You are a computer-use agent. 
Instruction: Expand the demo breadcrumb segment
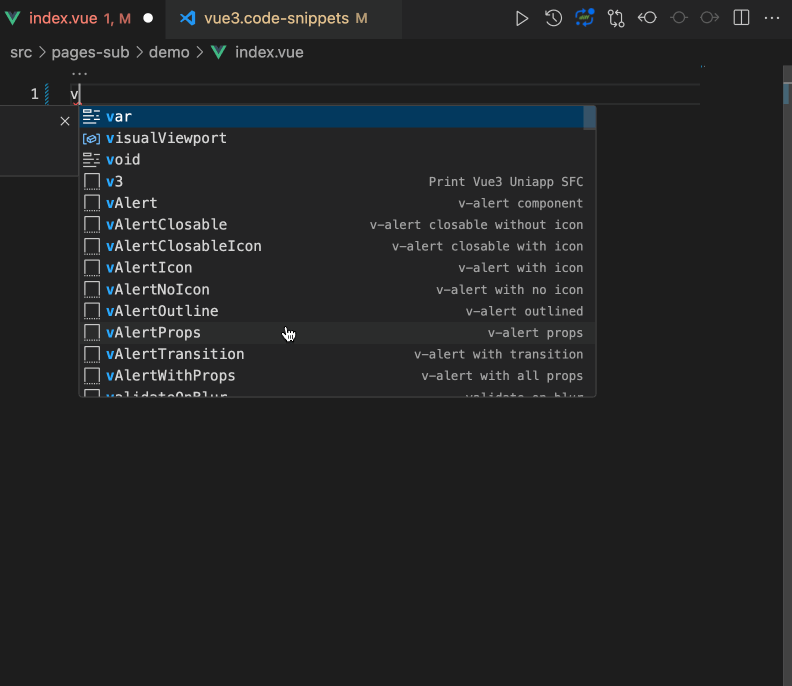169,52
